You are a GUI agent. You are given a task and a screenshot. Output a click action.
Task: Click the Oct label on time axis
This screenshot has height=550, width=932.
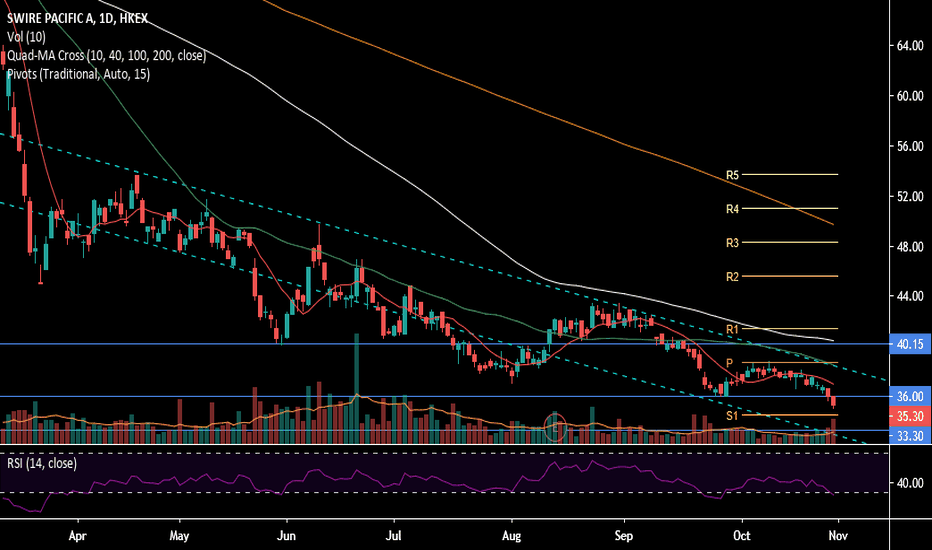[742, 536]
